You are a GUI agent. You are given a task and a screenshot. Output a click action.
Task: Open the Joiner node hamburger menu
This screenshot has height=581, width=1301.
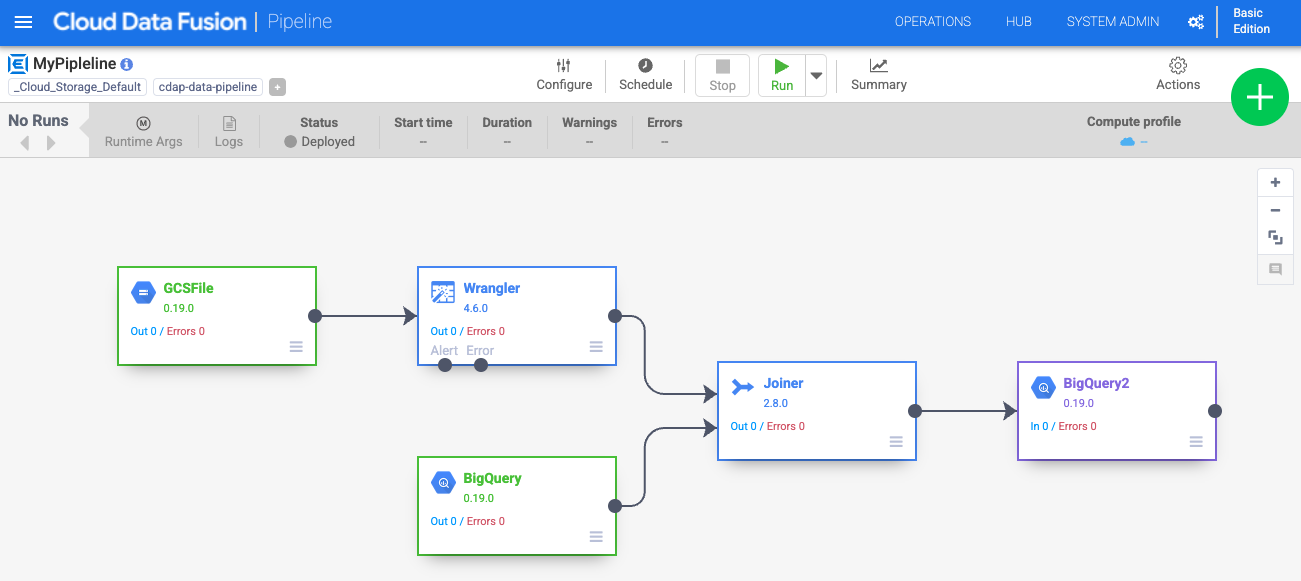coord(896,442)
